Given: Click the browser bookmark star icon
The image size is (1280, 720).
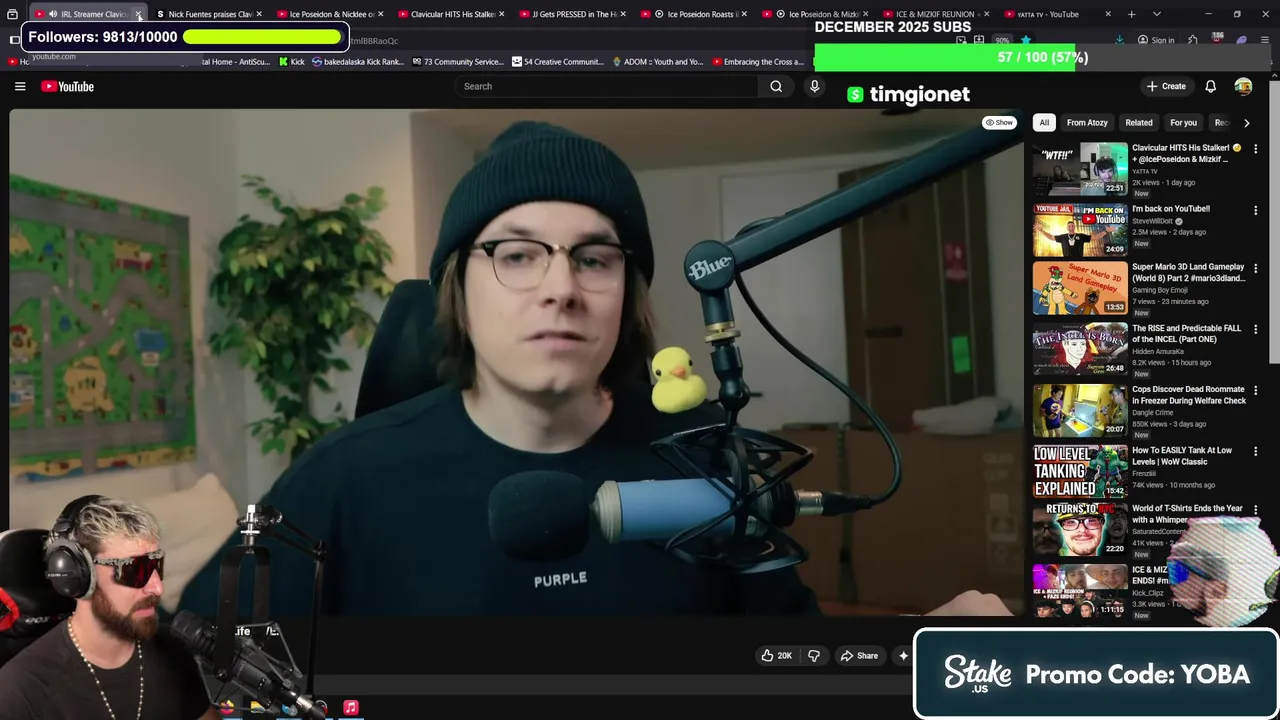Looking at the screenshot, I should coord(1025,41).
